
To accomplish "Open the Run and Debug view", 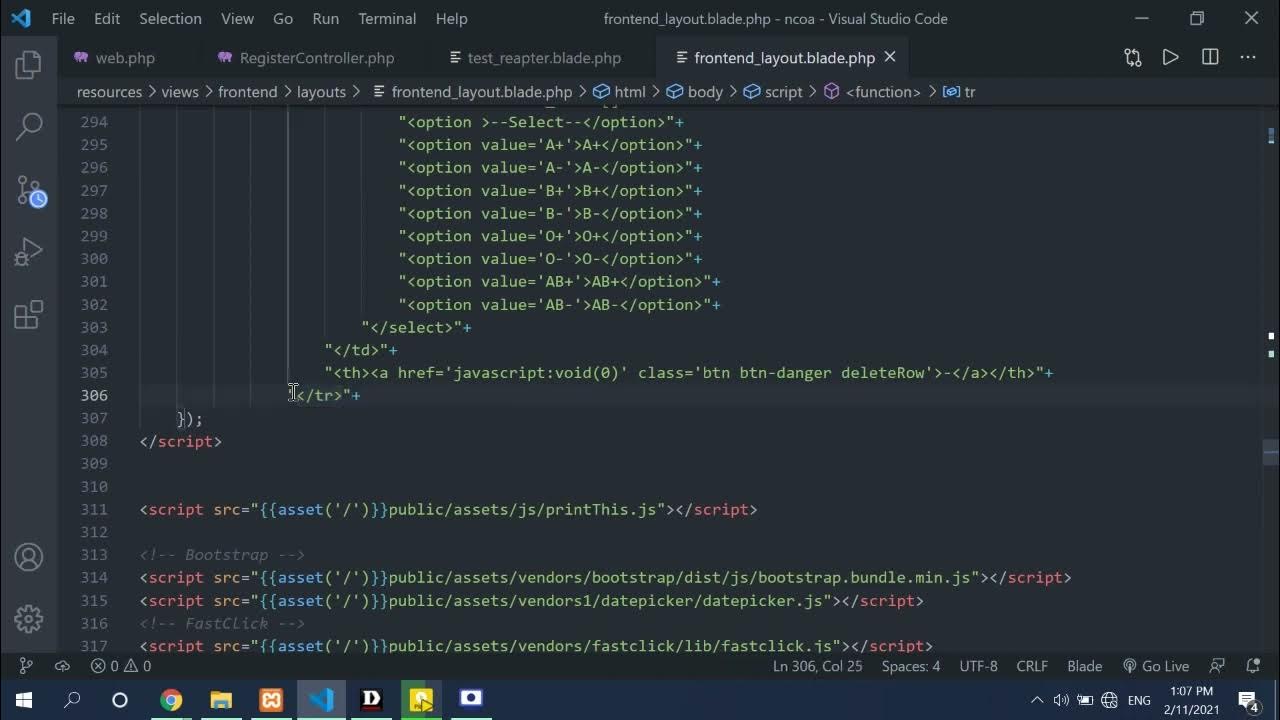I will tap(29, 252).
